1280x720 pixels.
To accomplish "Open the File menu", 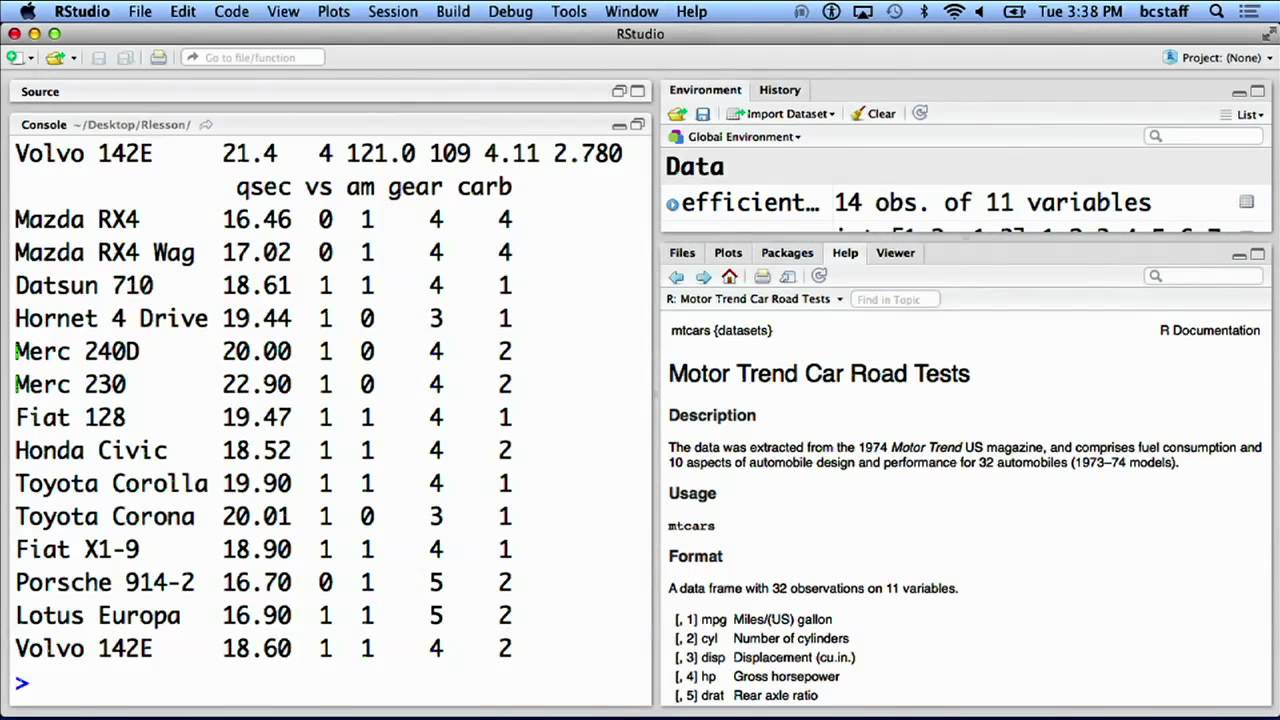I will (140, 12).
